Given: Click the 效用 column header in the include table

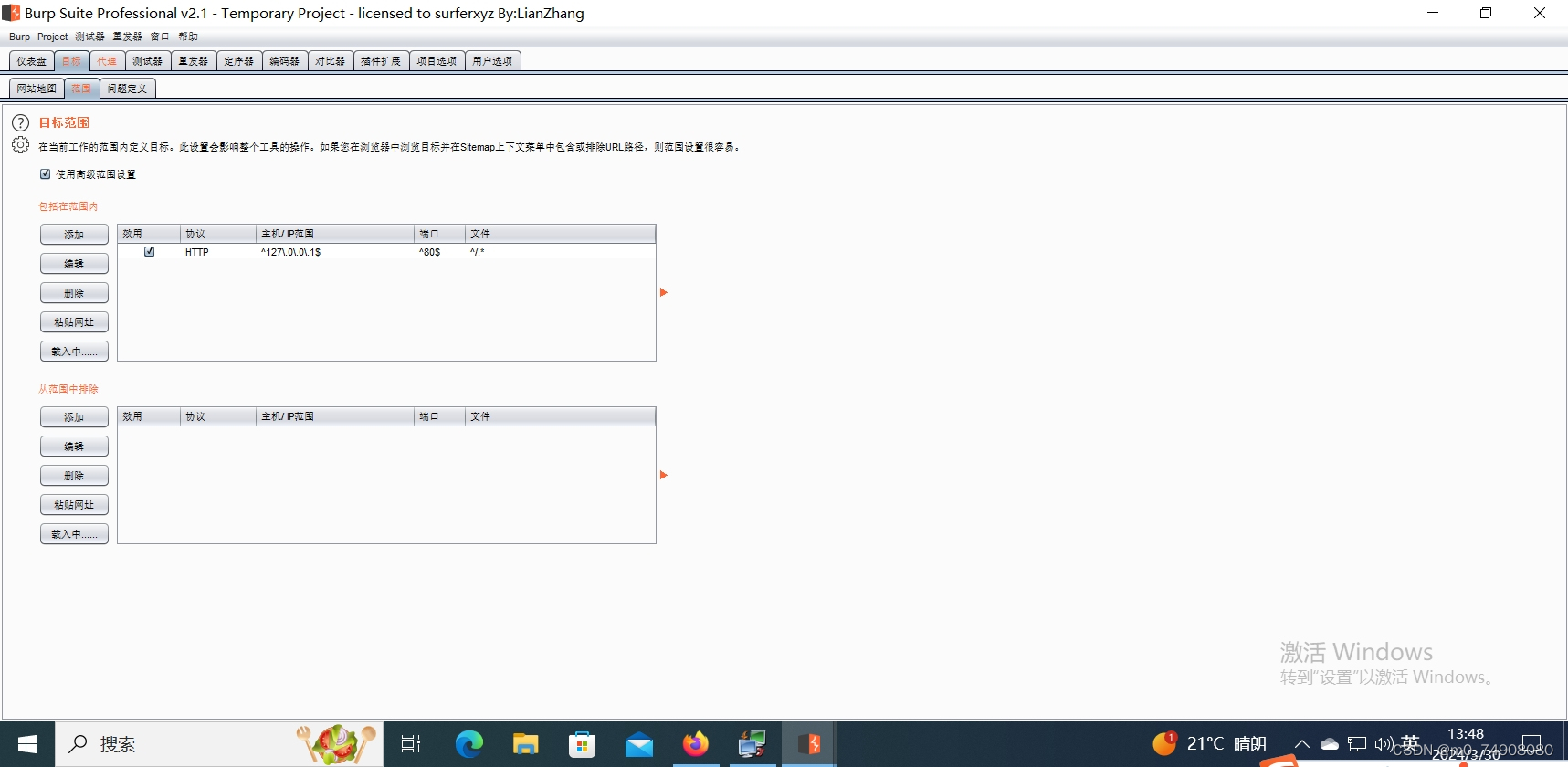Looking at the screenshot, I should point(149,234).
